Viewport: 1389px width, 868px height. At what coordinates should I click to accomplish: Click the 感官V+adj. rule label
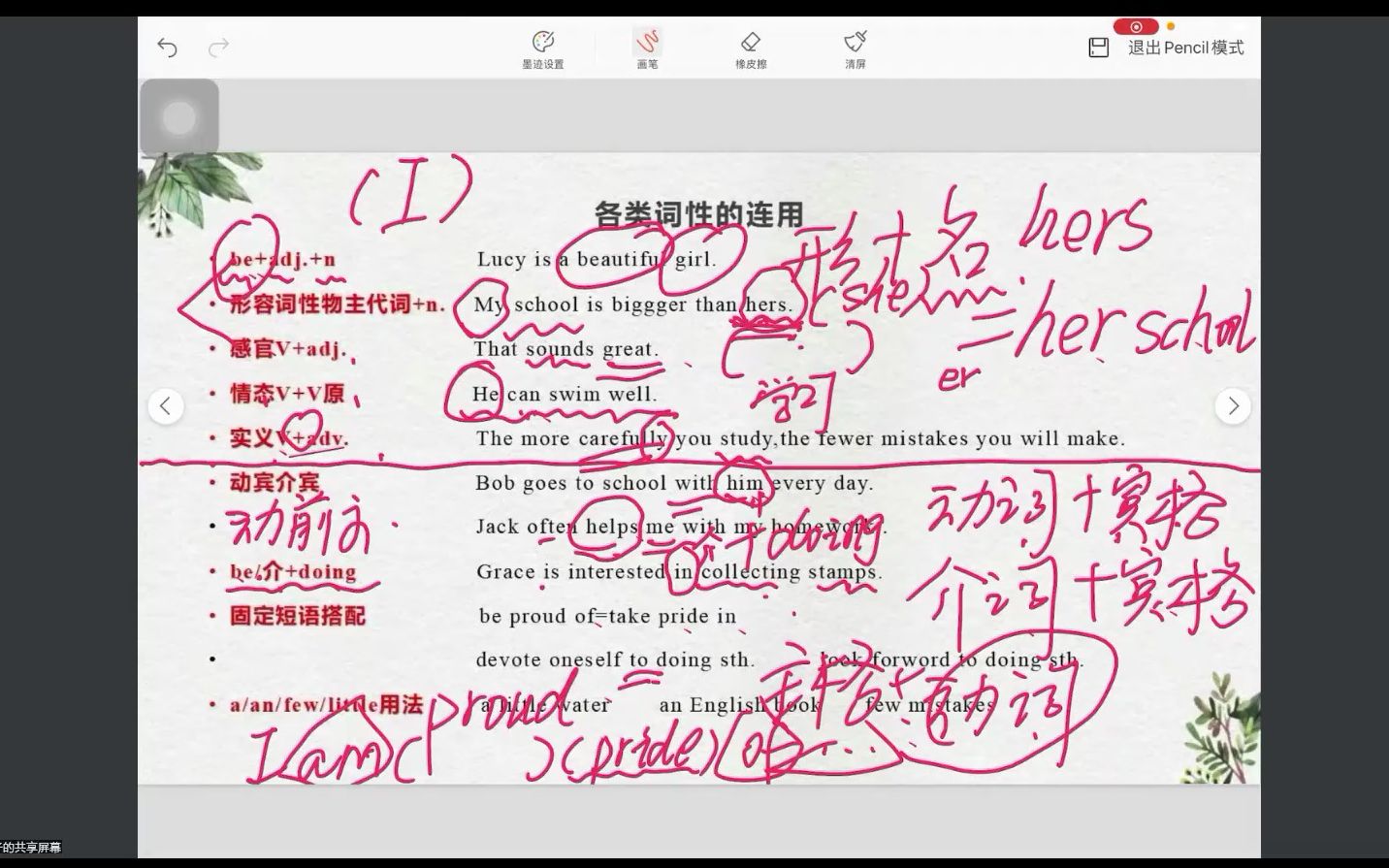[x=287, y=348]
